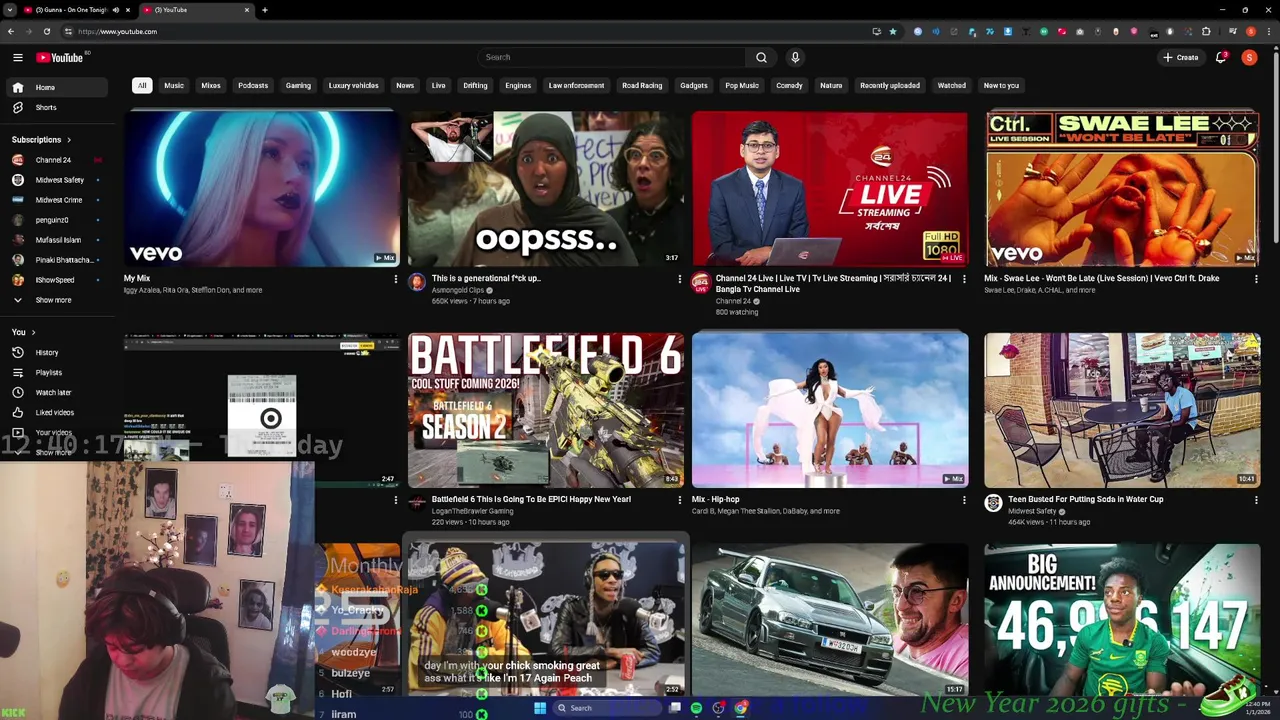The height and width of the screenshot is (720, 1280).
Task: Click the browser address bar URL
Action: point(118,31)
